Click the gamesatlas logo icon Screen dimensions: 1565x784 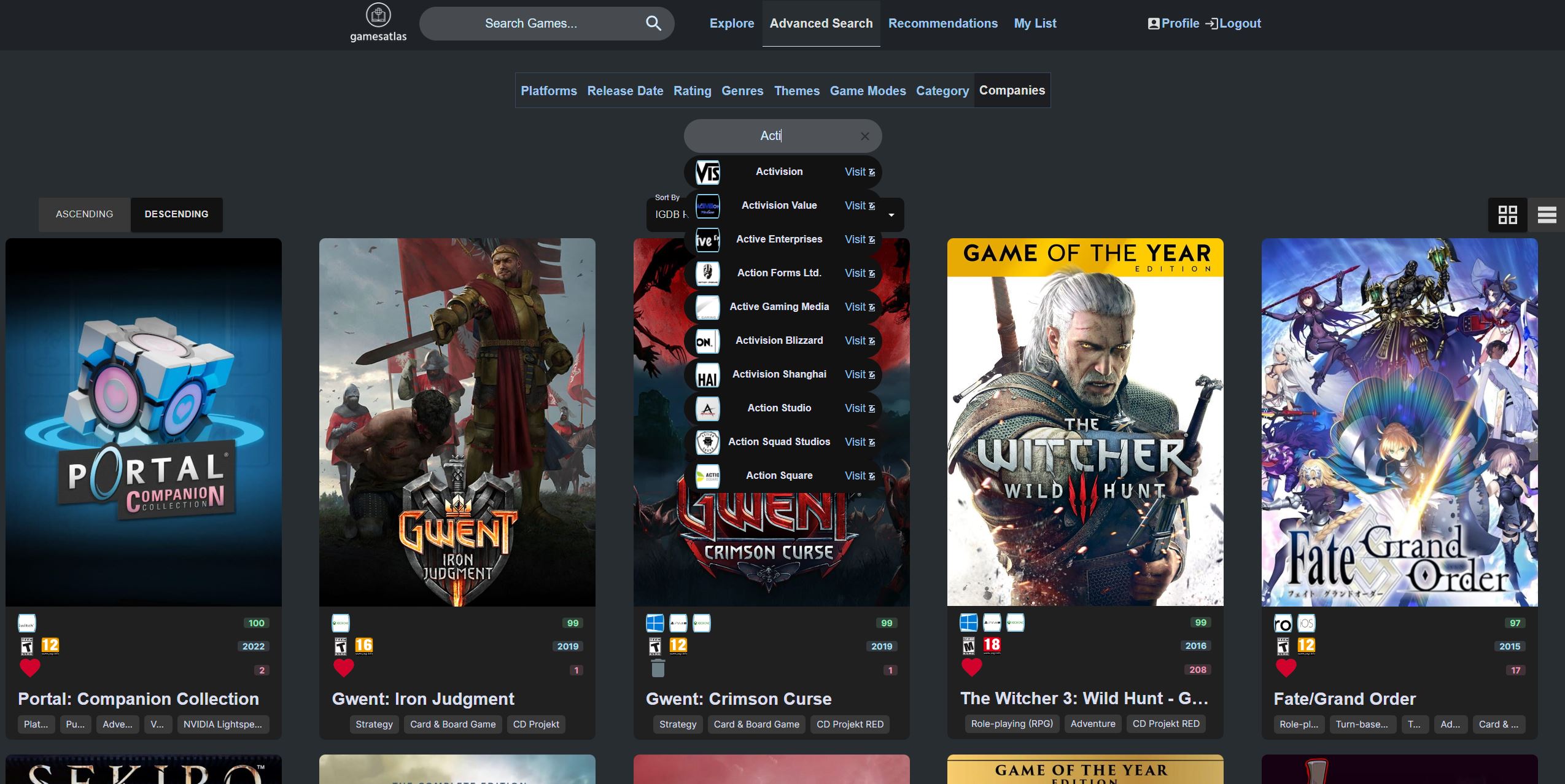click(378, 15)
